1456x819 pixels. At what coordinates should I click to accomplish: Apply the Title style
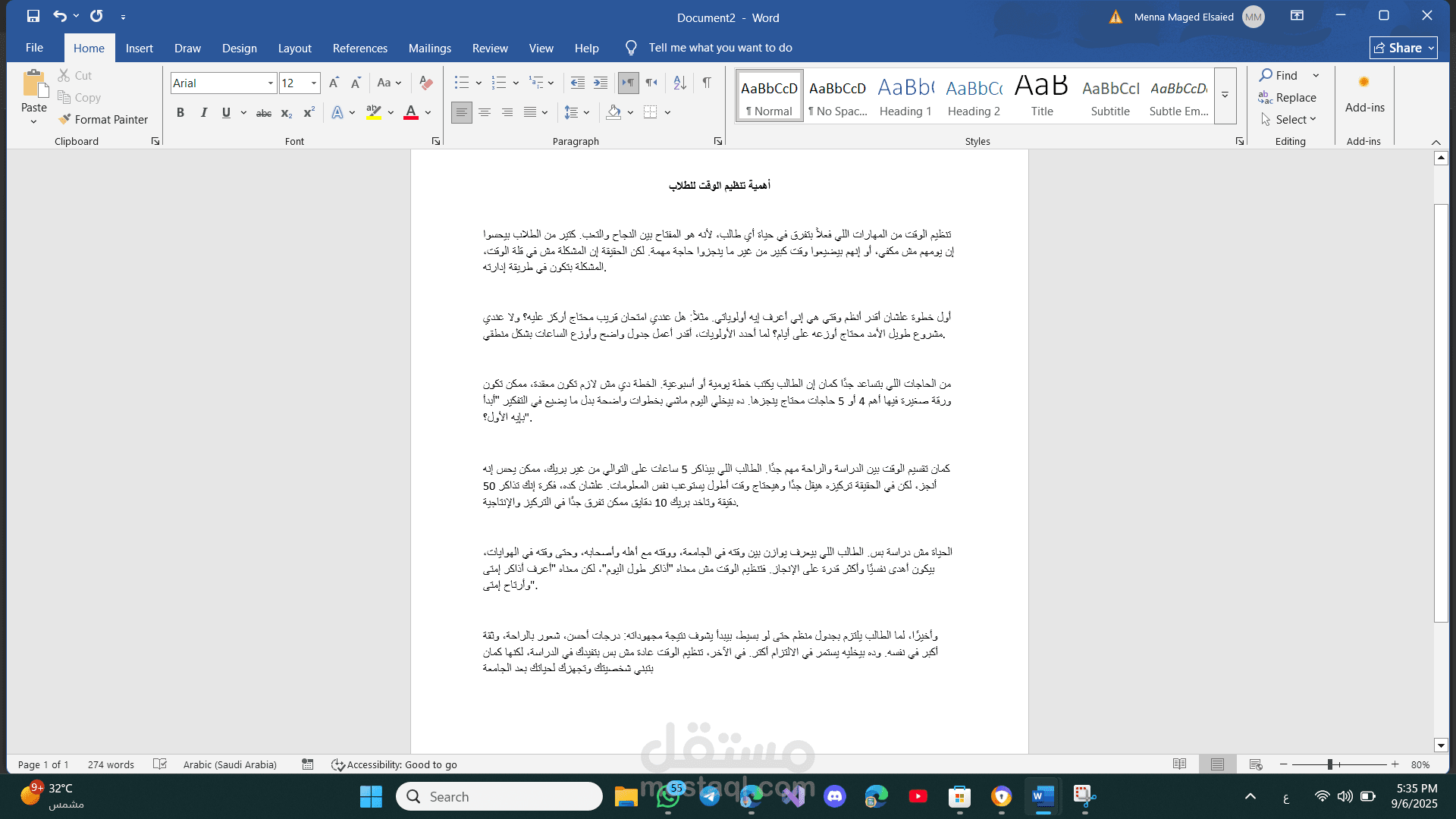tap(1042, 96)
